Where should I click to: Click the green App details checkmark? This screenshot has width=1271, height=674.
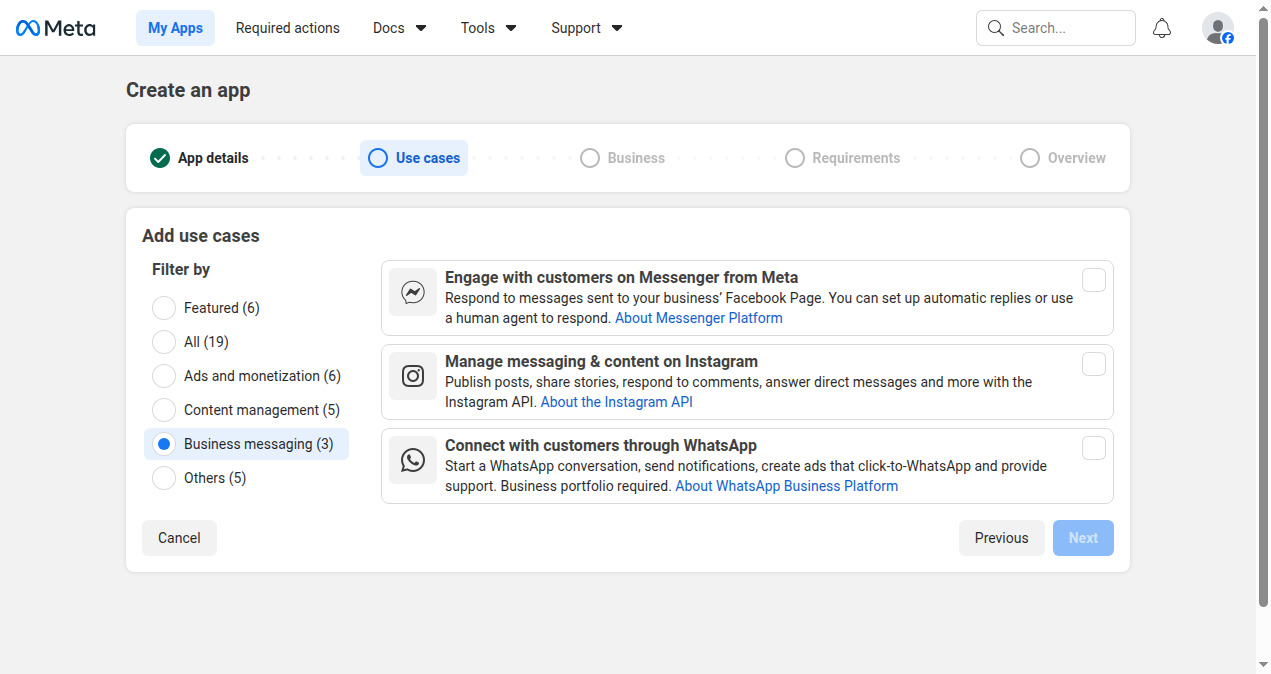coord(160,158)
